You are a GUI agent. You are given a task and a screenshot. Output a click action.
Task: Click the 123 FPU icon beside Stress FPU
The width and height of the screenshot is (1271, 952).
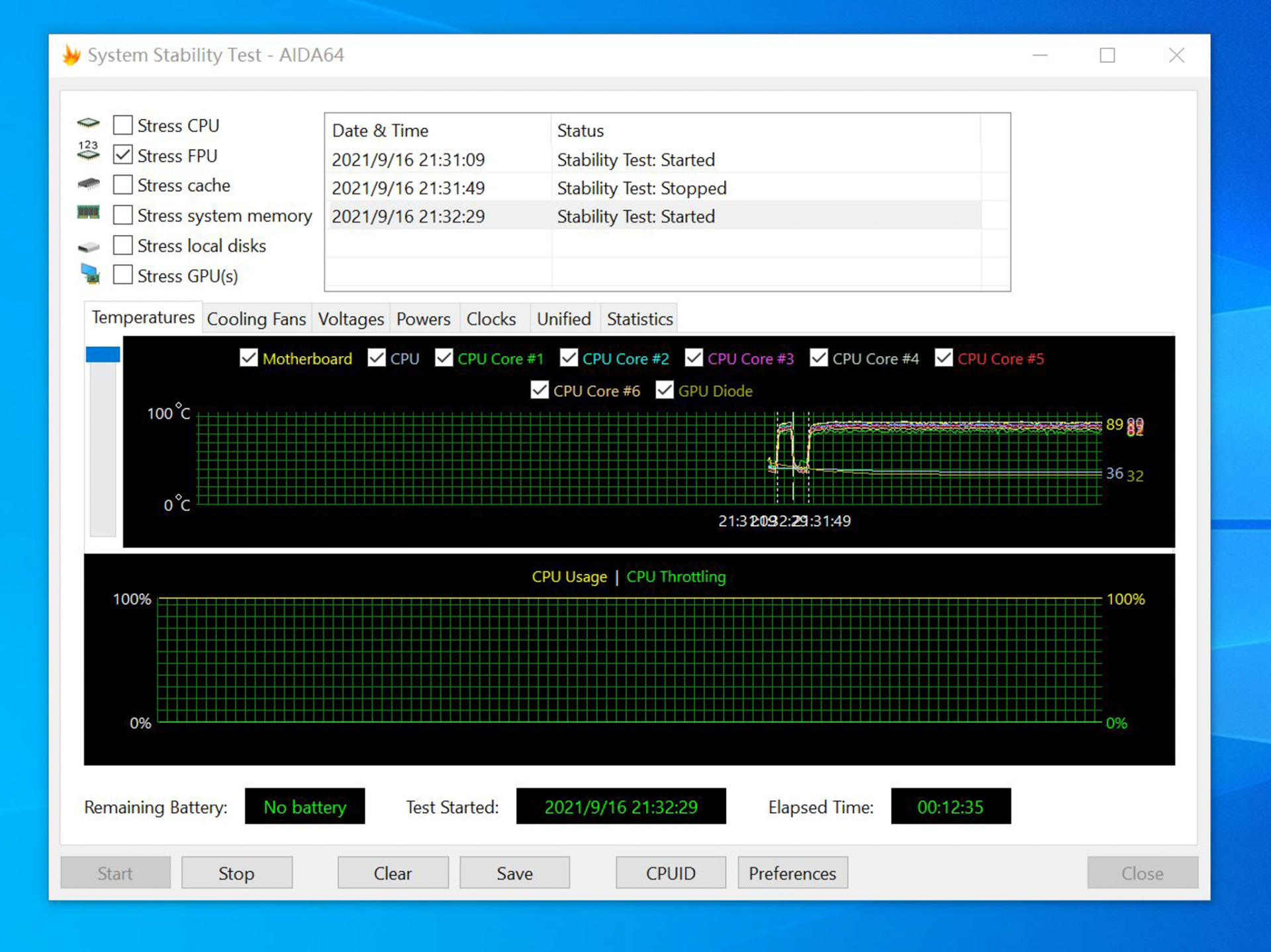(88, 152)
